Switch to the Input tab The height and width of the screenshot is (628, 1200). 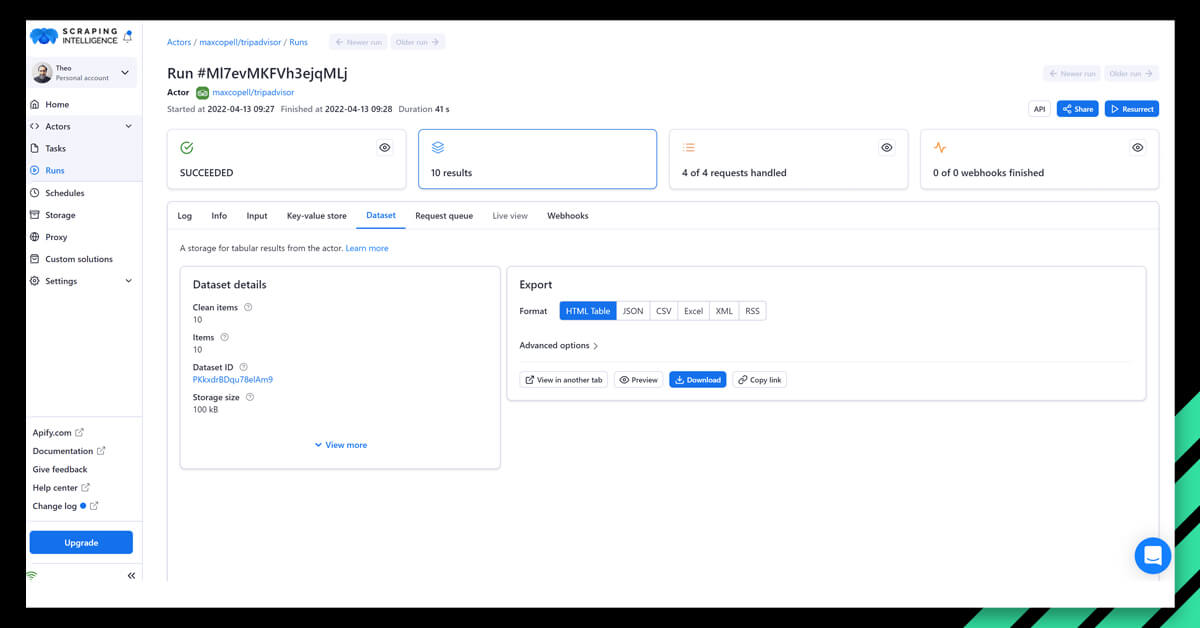(257, 215)
